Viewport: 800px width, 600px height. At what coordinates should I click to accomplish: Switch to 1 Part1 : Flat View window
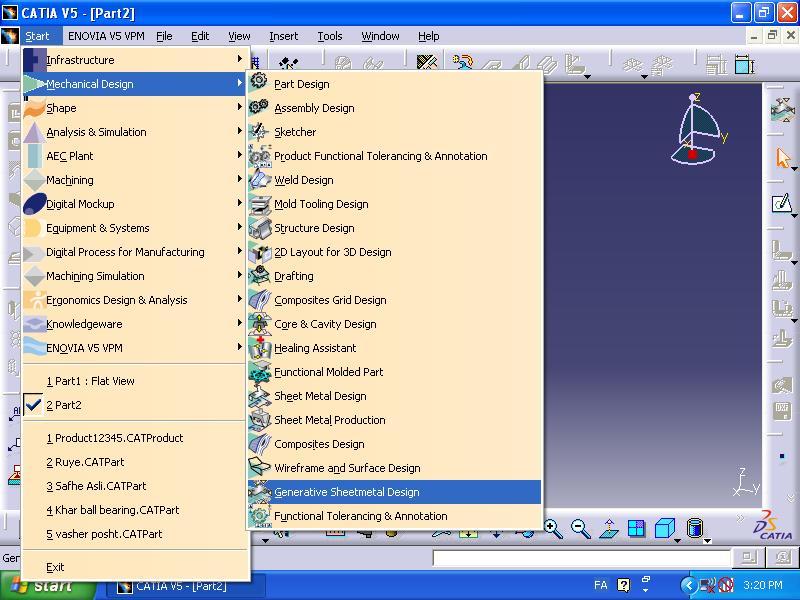coord(90,381)
